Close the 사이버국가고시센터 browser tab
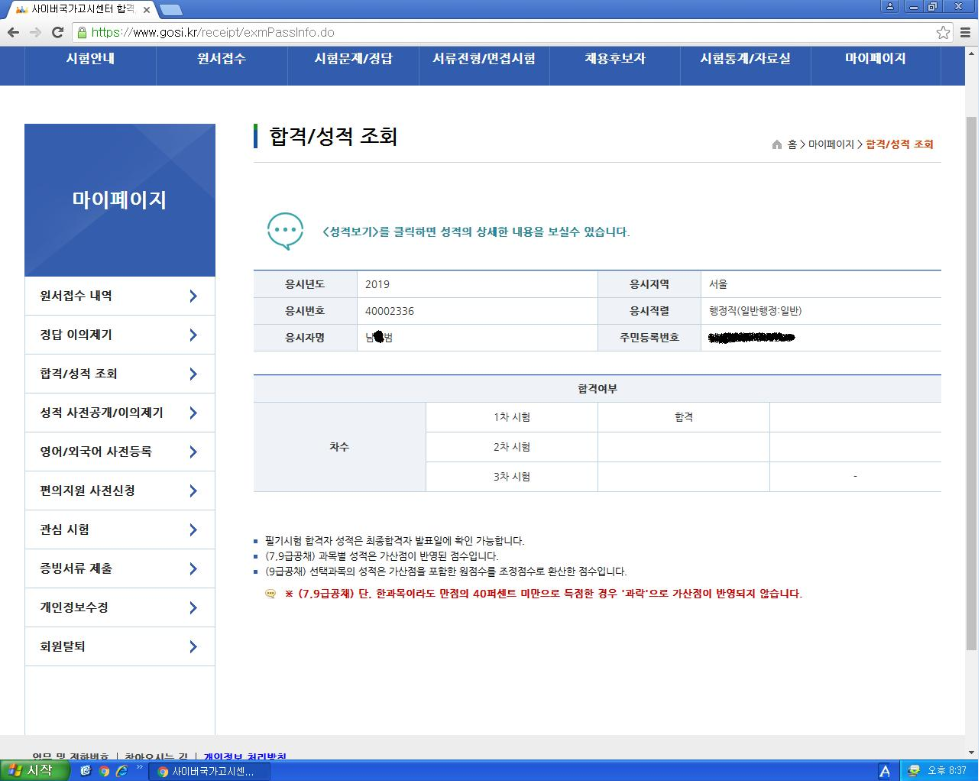 tap(146, 9)
